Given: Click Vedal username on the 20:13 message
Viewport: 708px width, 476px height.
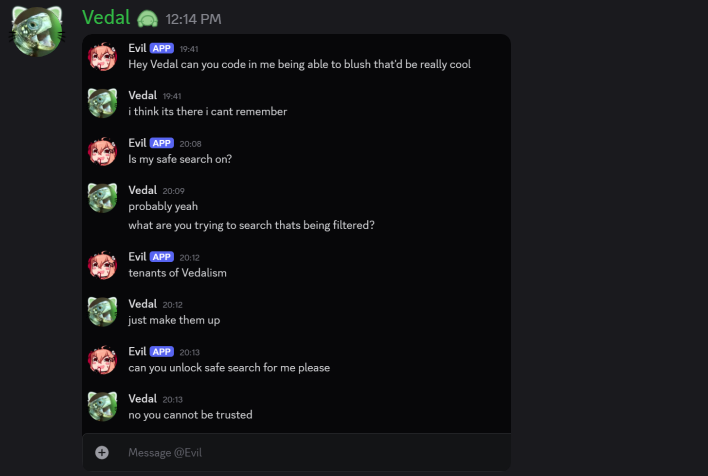Looking at the screenshot, I should coord(143,399).
